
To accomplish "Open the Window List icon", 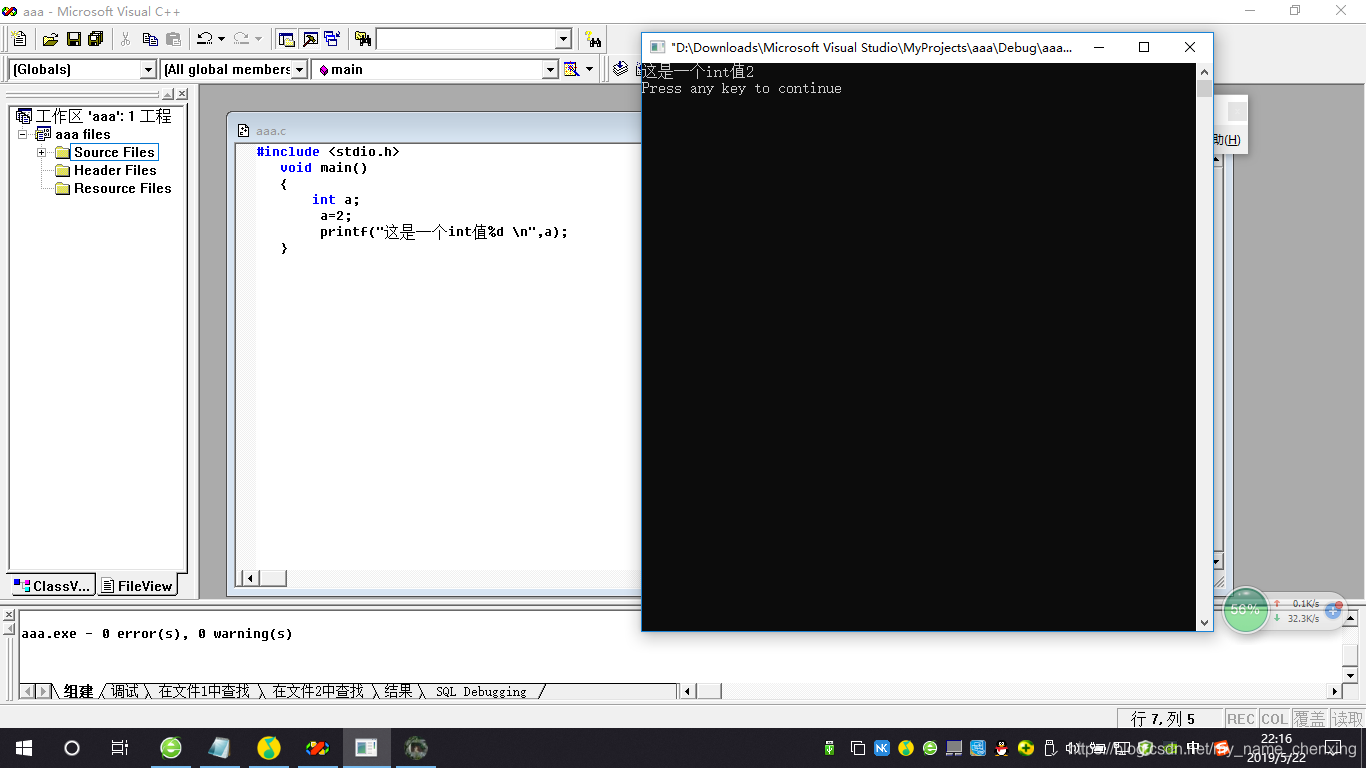I will pos(332,39).
